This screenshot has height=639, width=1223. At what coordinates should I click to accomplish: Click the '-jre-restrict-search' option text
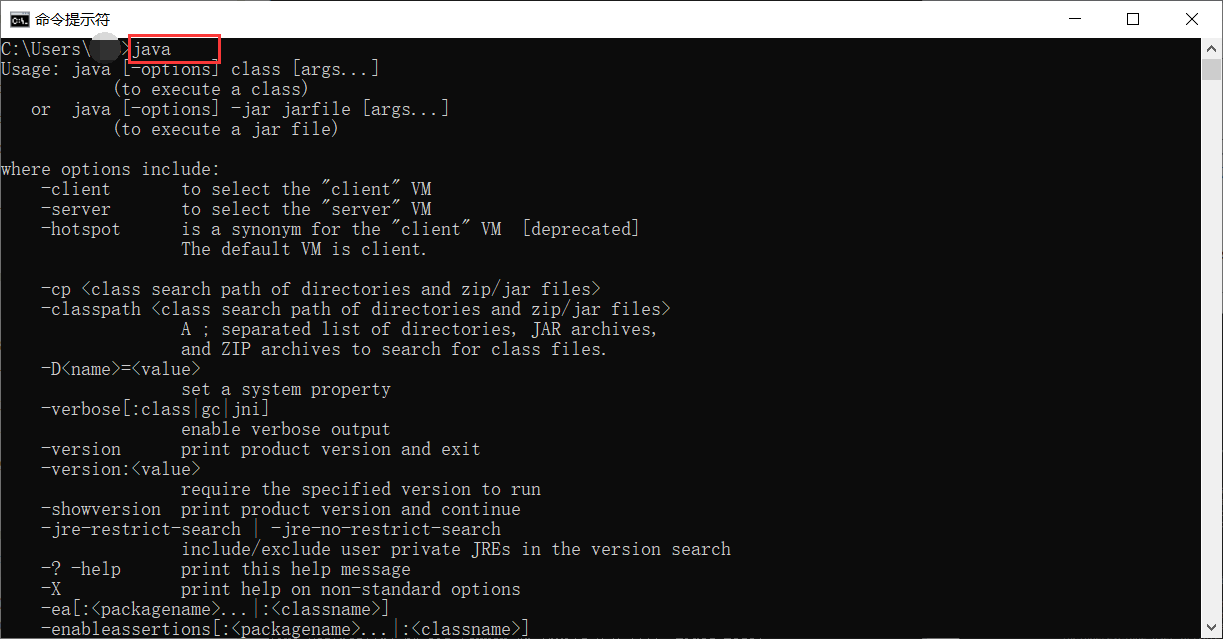click(x=141, y=529)
